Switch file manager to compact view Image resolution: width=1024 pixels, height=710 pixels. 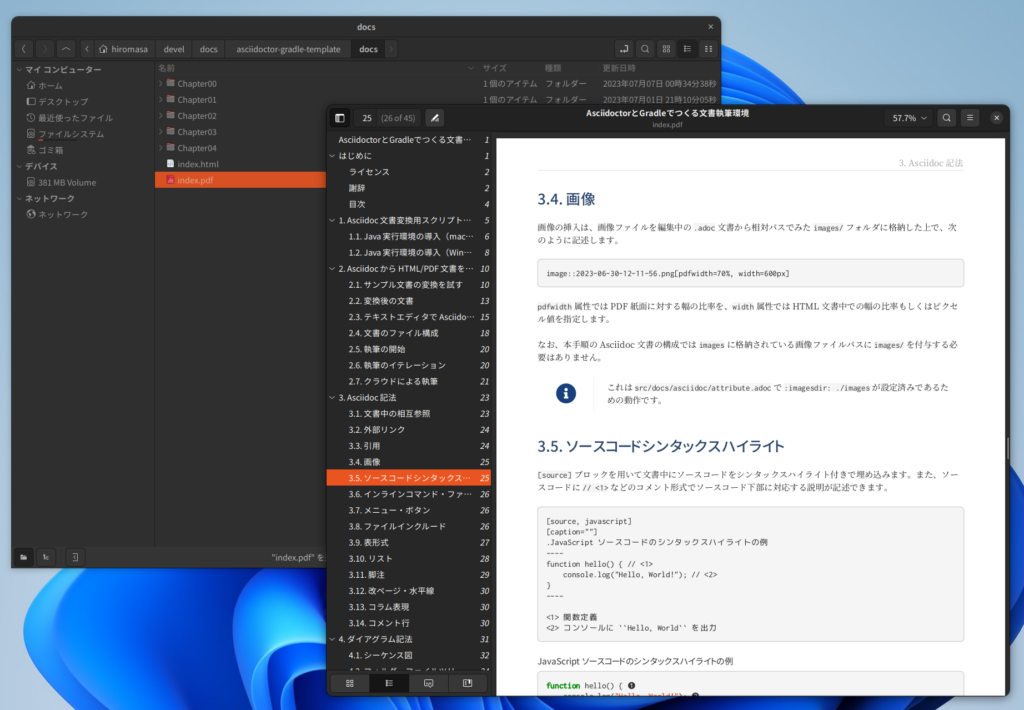pyautogui.click(x=708, y=49)
